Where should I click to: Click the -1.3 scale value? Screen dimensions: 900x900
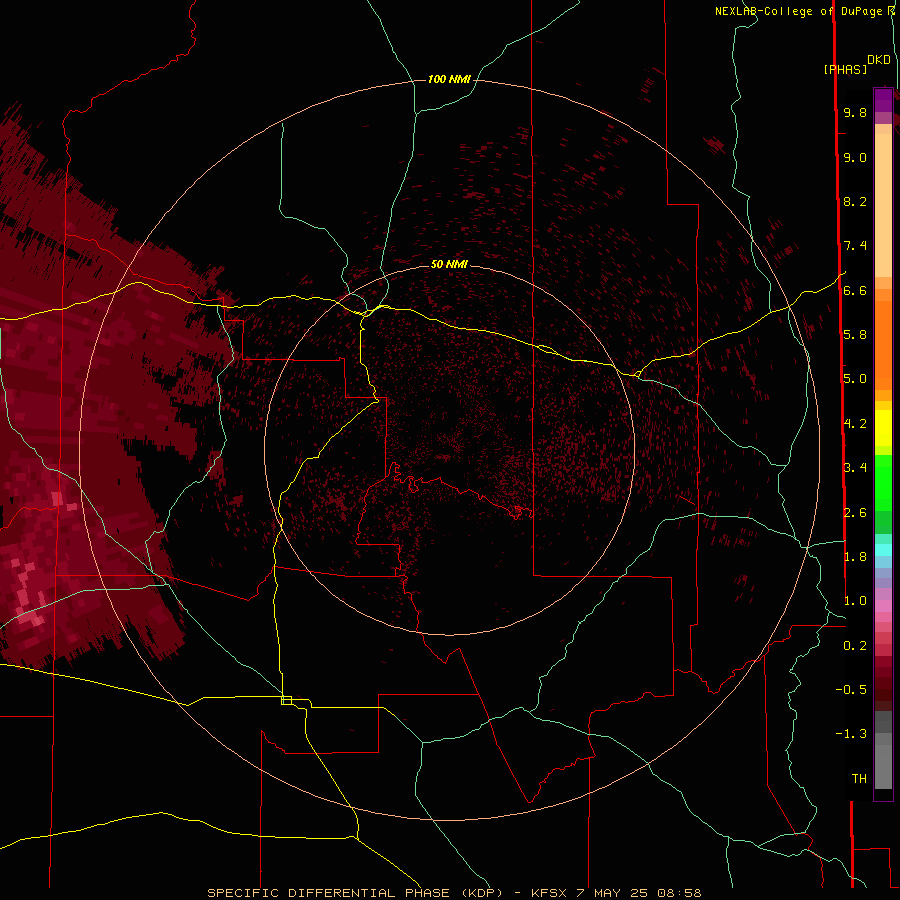tap(851, 734)
